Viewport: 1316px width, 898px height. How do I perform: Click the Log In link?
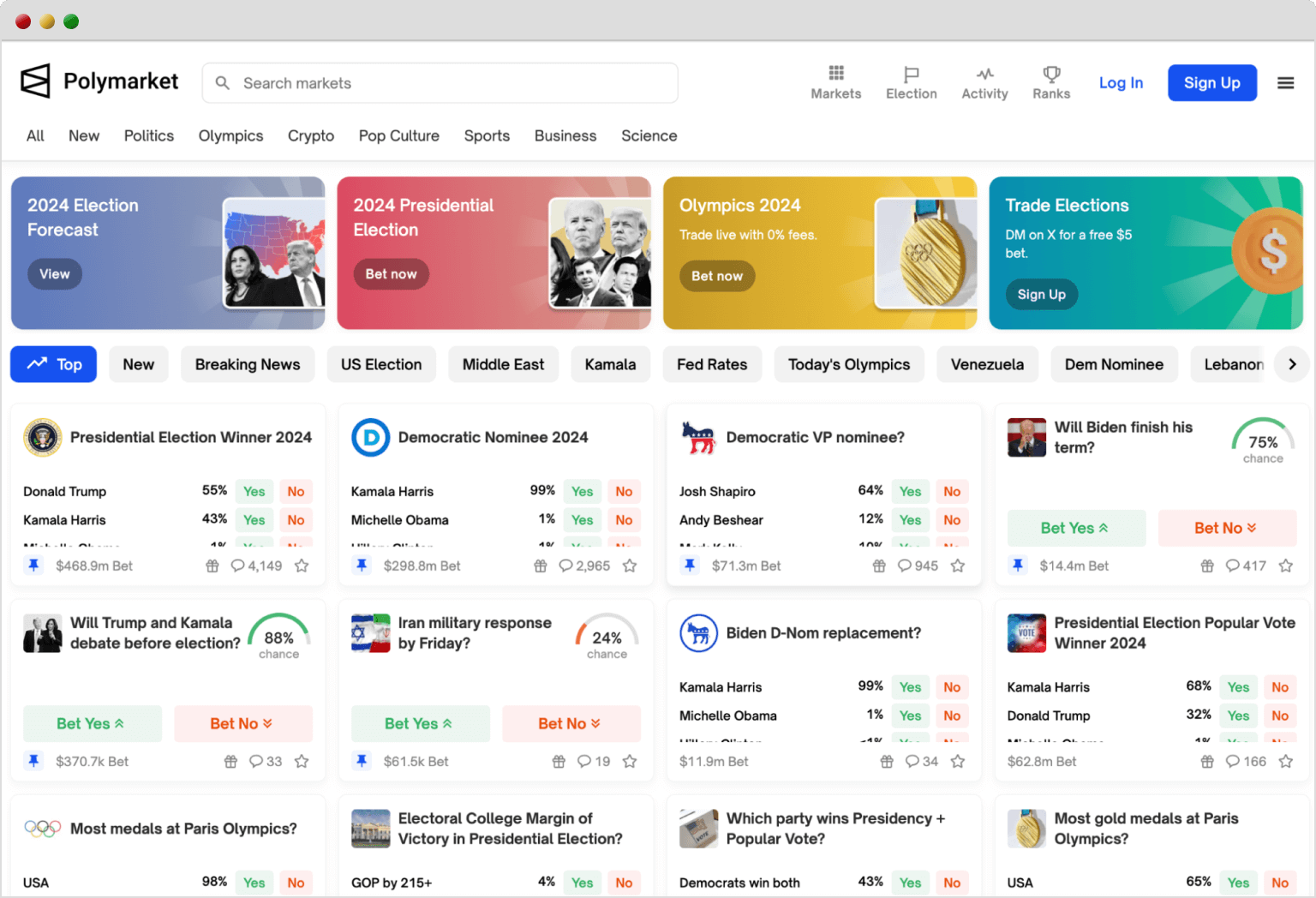click(1121, 83)
